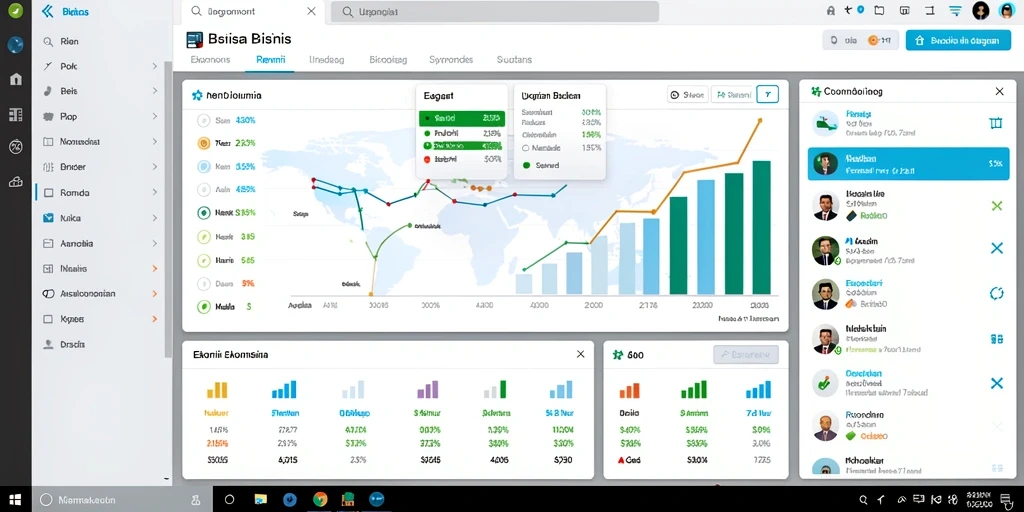Toggle the green Hank legend marker

pyautogui.click(x=203, y=212)
